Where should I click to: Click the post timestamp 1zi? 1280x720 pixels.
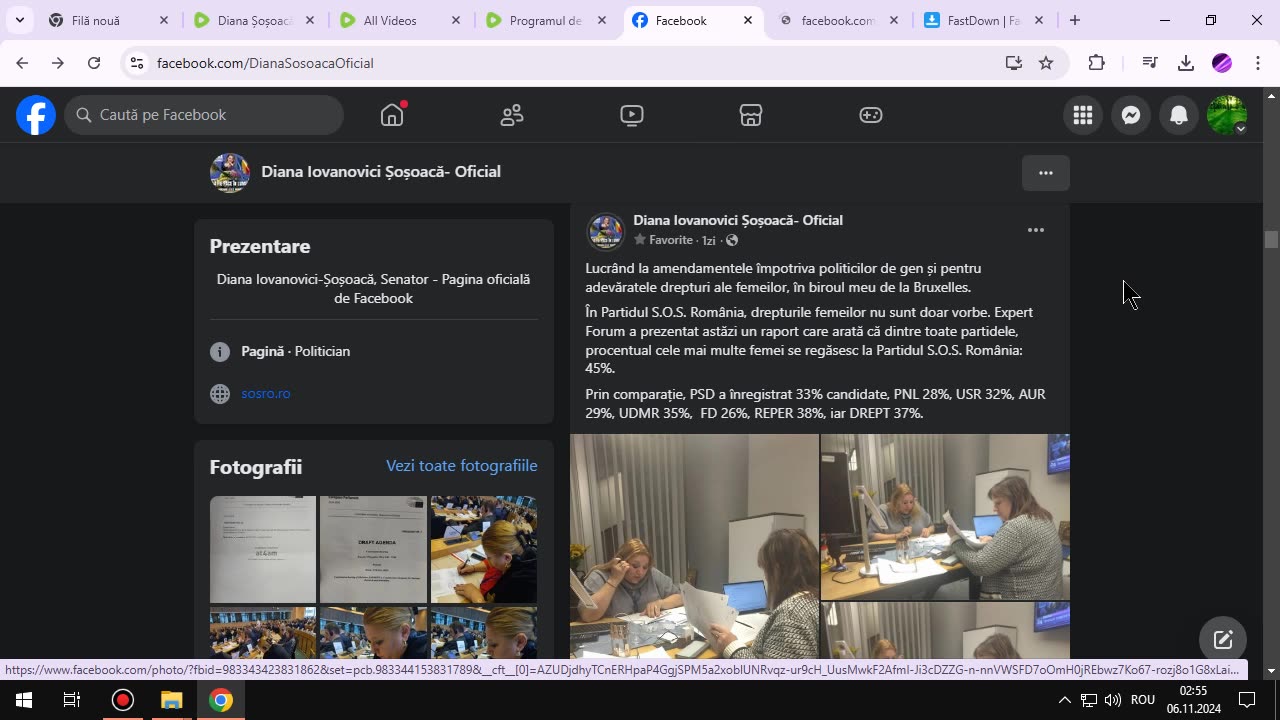coord(708,240)
